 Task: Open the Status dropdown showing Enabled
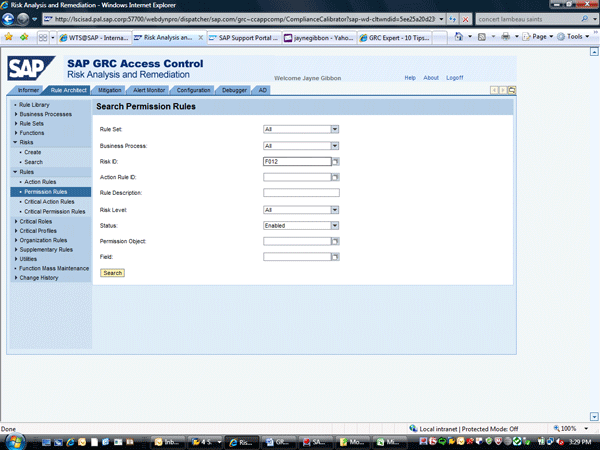click(335, 225)
